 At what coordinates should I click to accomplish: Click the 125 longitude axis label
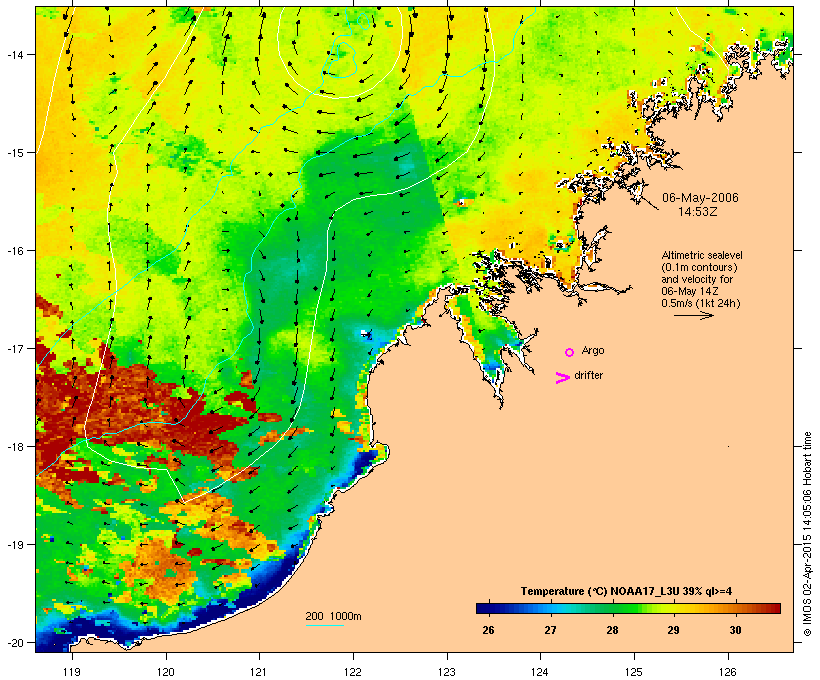pyautogui.click(x=634, y=672)
